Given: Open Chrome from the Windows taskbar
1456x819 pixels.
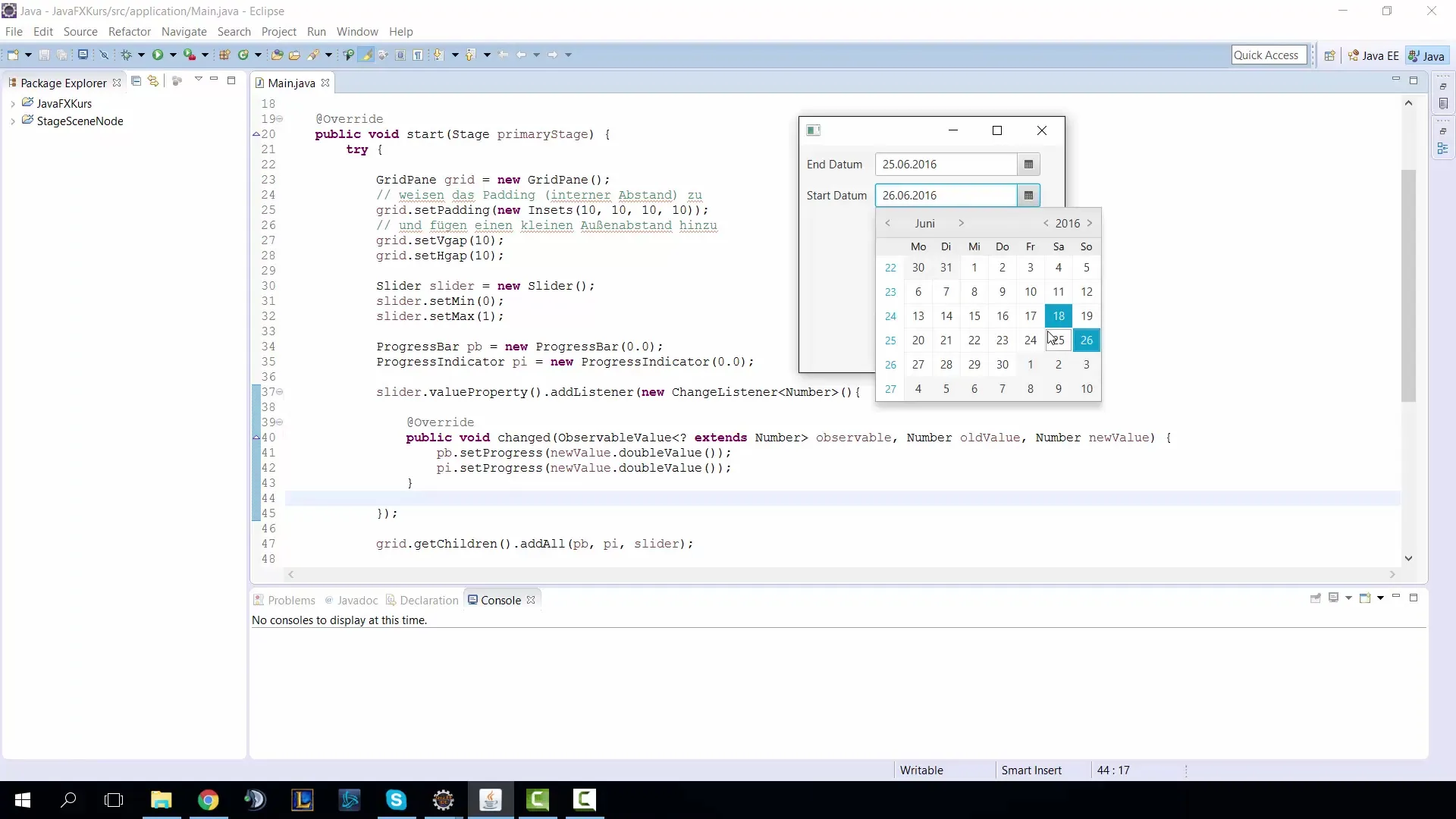Looking at the screenshot, I should [x=208, y=800].
